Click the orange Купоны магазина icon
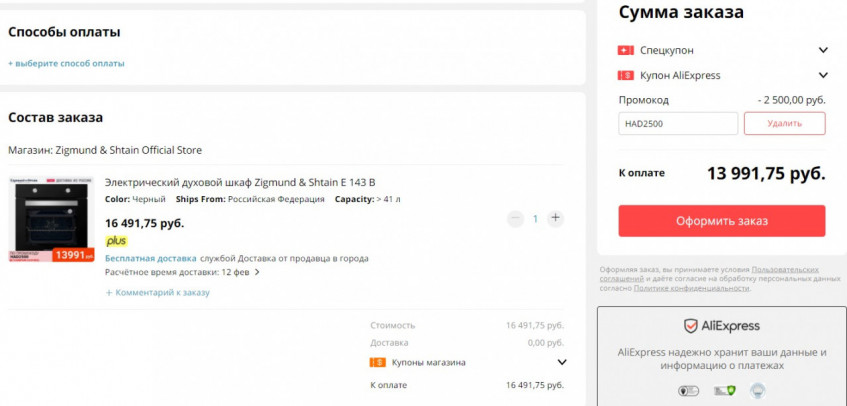 pos(377,362)
